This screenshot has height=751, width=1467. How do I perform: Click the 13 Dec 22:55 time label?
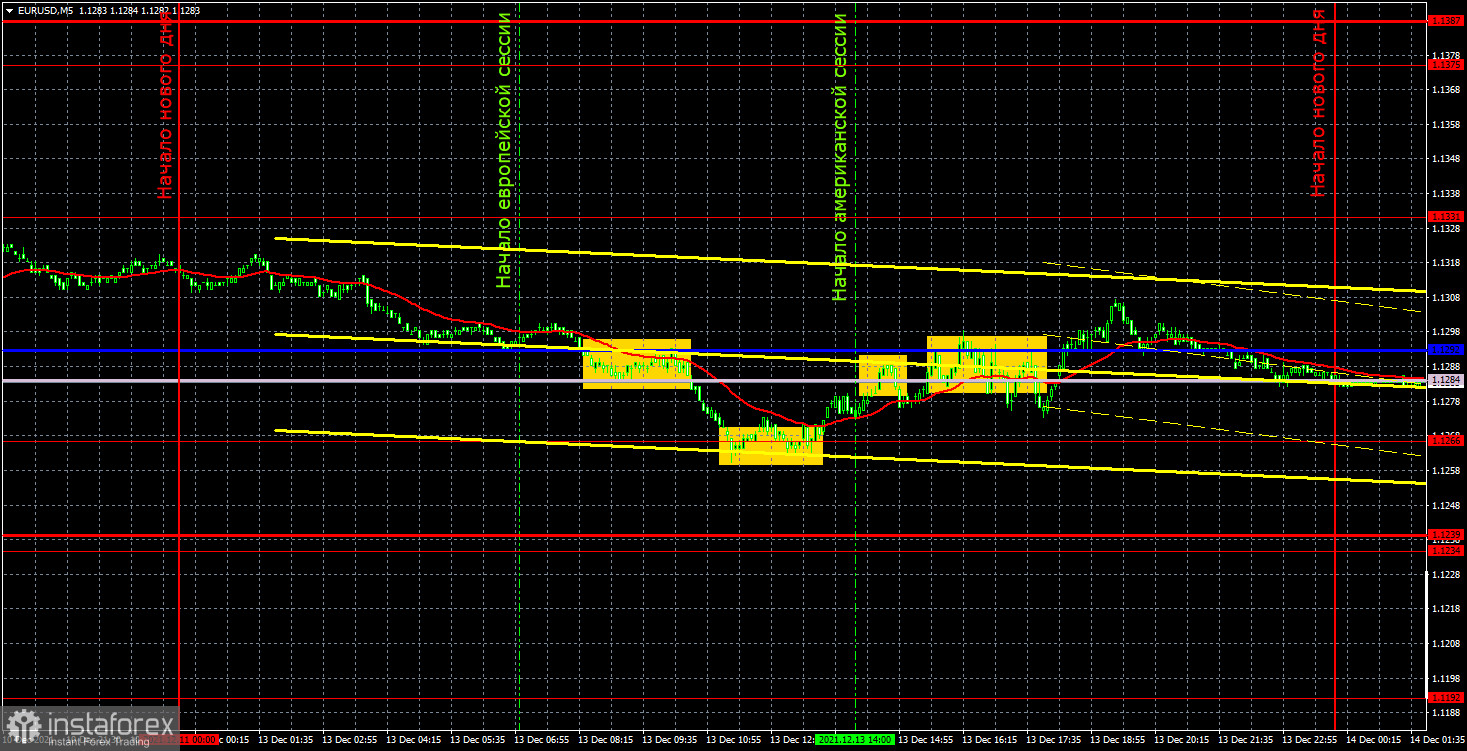[x=1312, y=740]
